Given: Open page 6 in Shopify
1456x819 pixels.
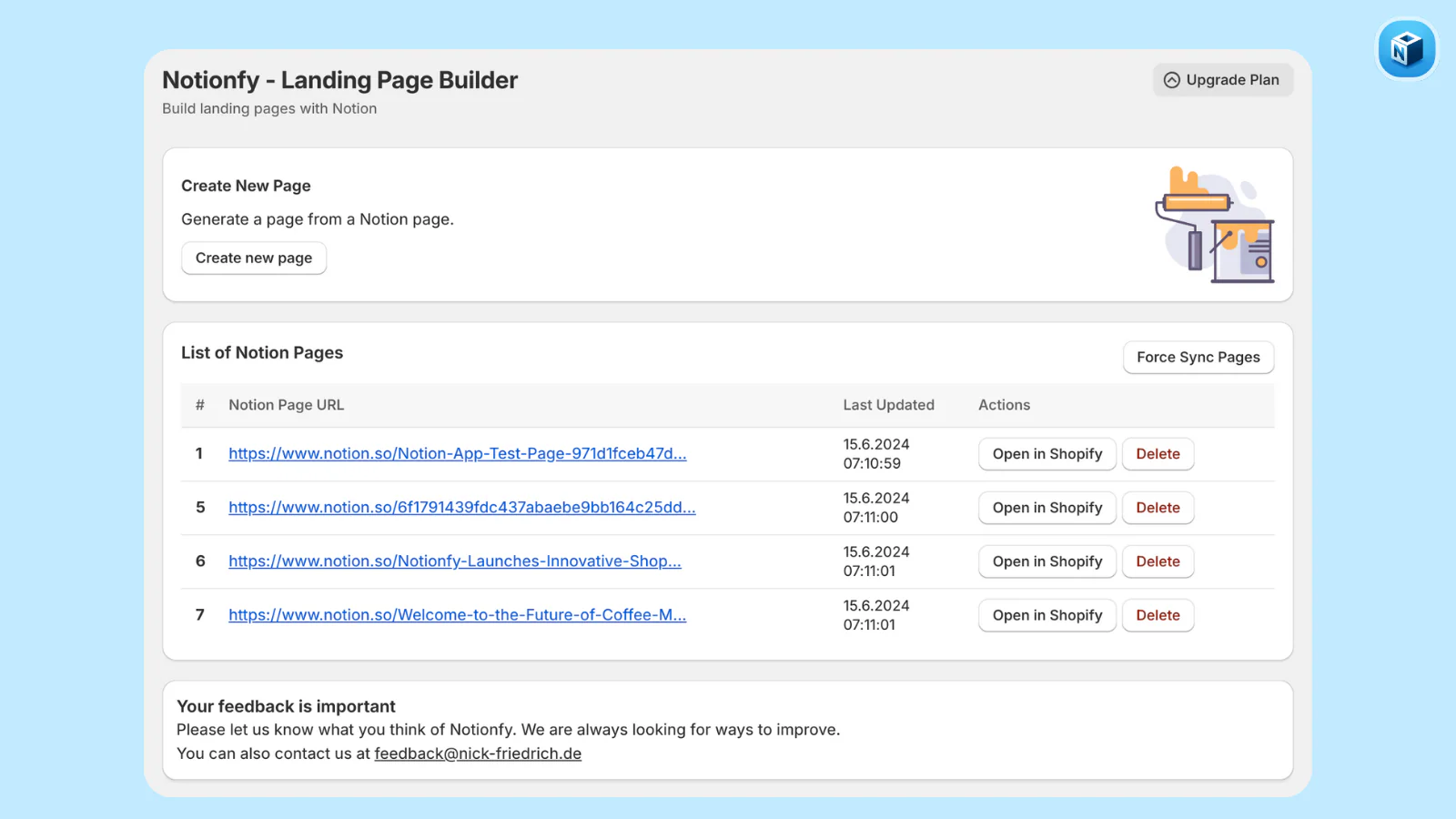Looking at the screenshot, I should click(x=1046, y=561).
